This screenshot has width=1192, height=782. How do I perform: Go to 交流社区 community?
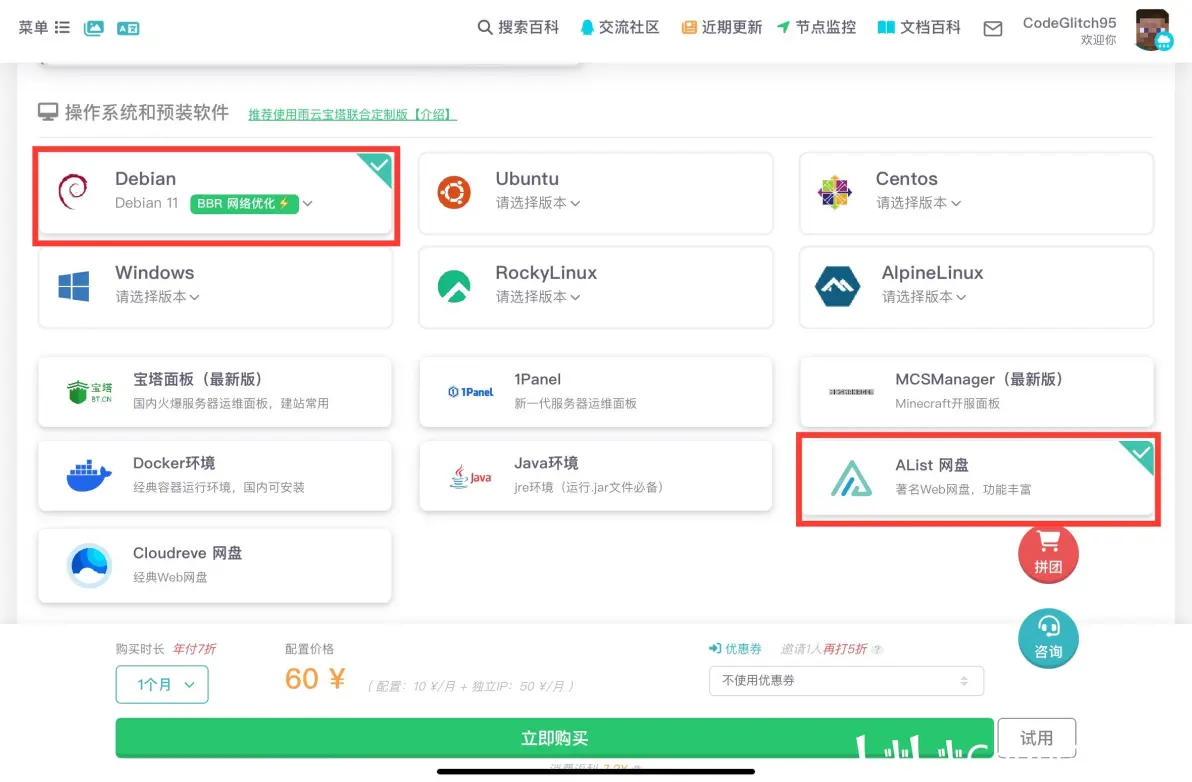coord(619,27)
